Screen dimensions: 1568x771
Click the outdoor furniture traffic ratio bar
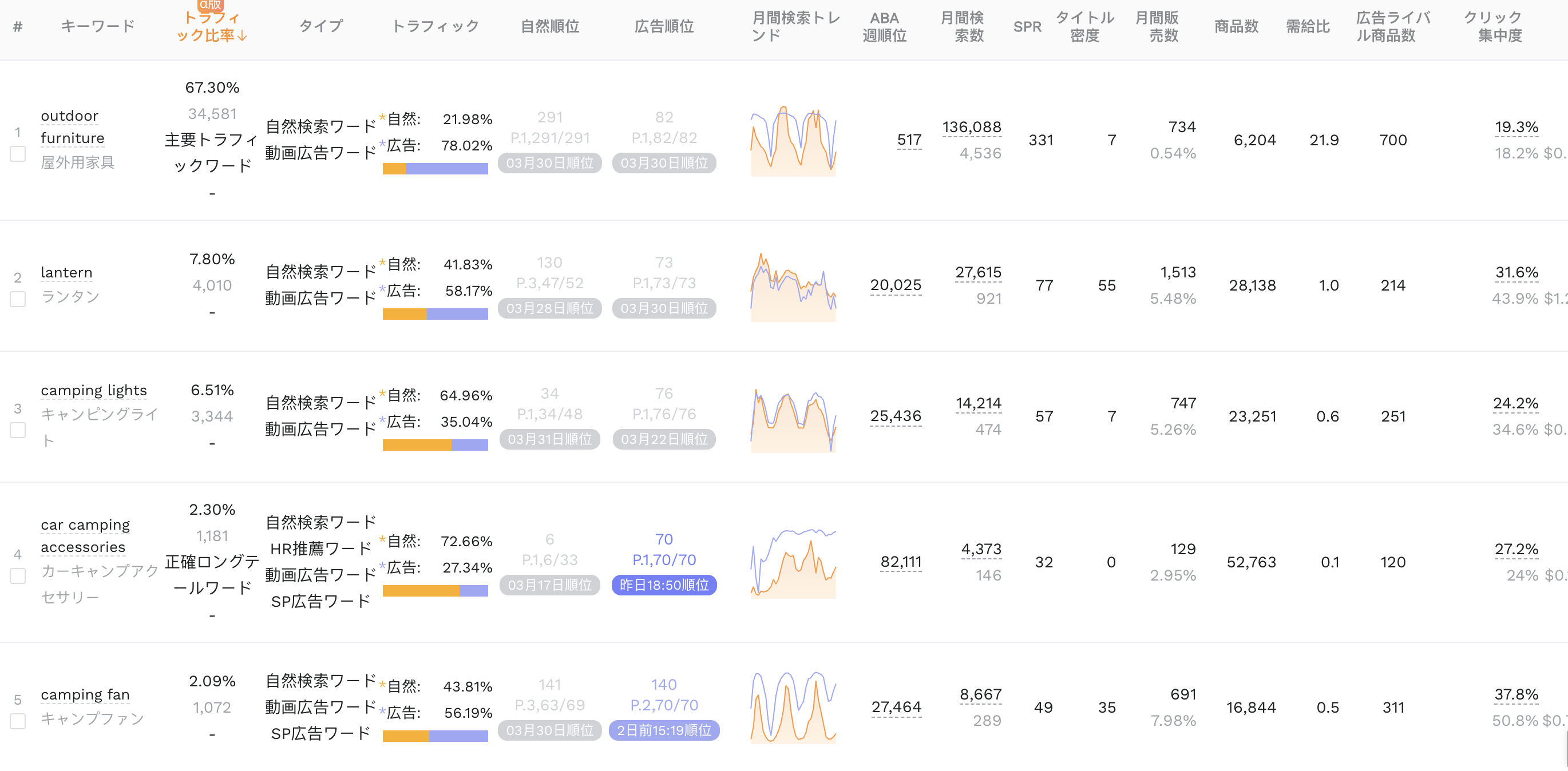(x=435, y=169)
